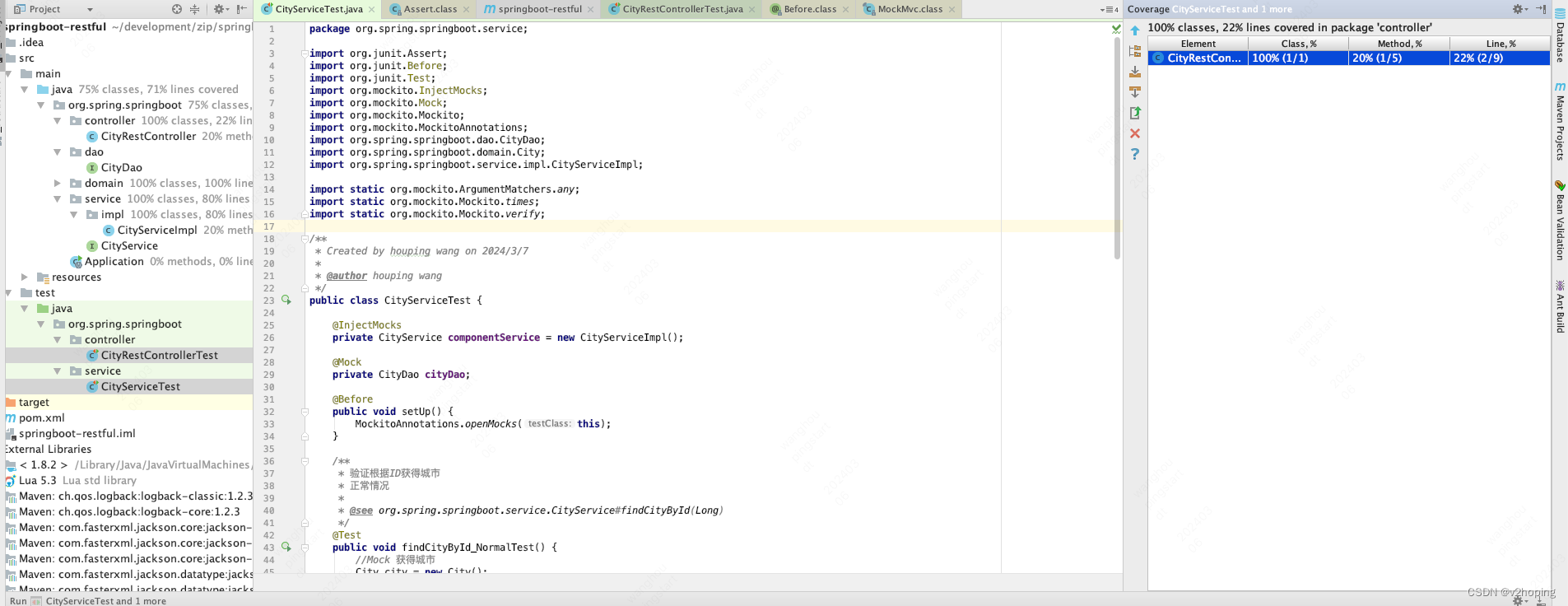
Task: Click the scroll-from-source crosshair icon in Project panel
Action: coord(177,9)
